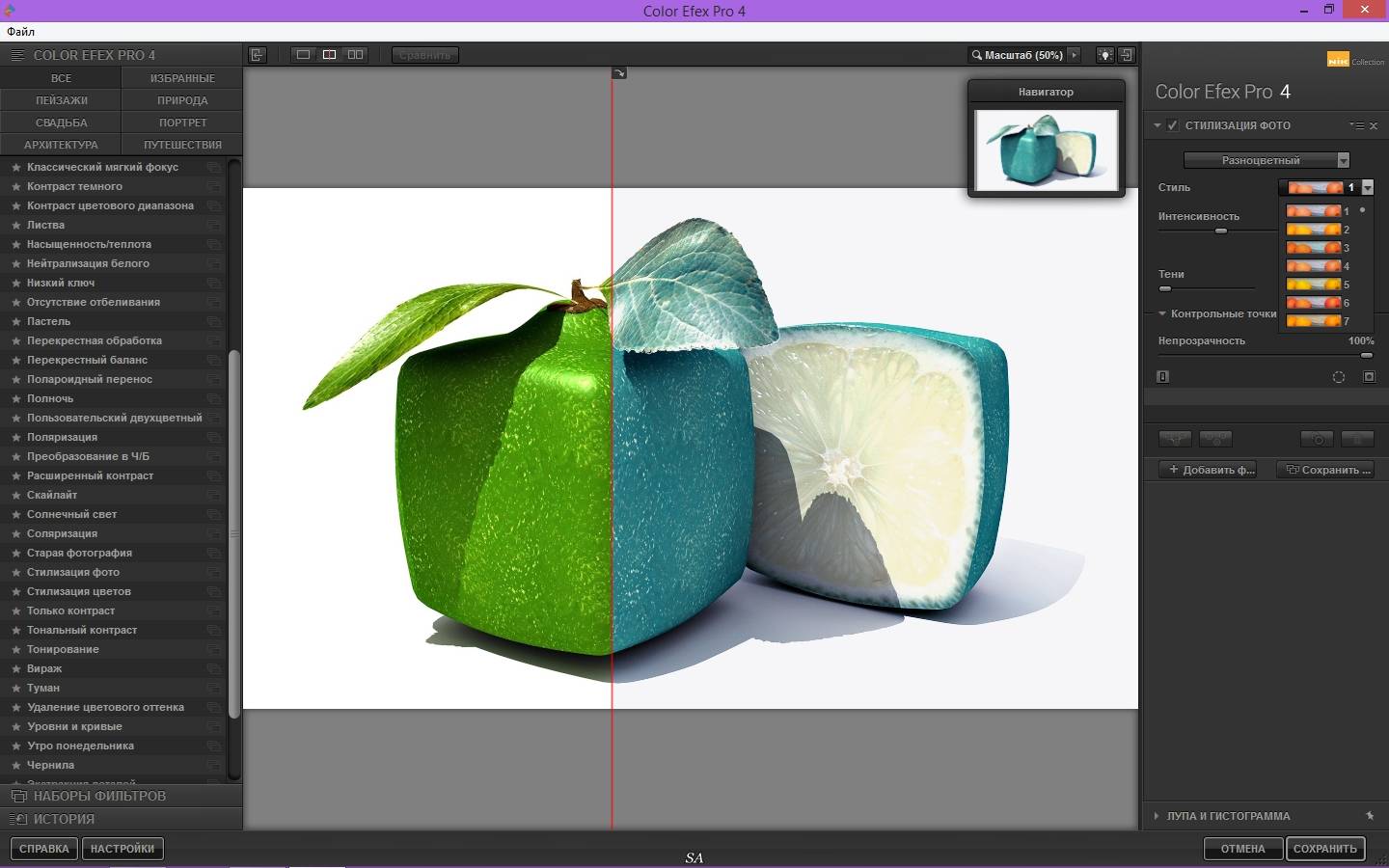Mark Туман filter star as favorite
This screenshot has width=1389, height=868.
point(15,688)
